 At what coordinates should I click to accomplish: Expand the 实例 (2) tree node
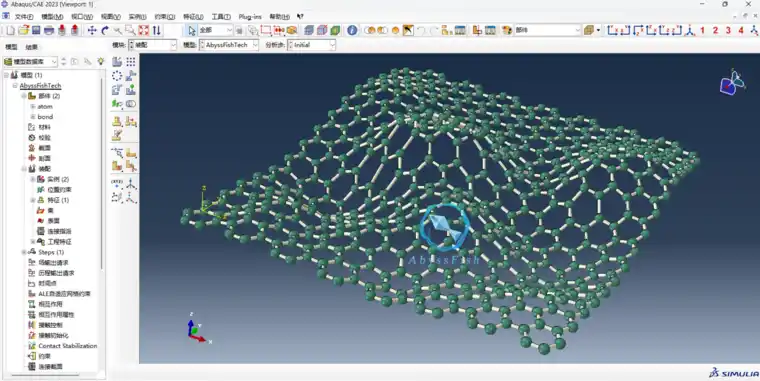point(33,179)
